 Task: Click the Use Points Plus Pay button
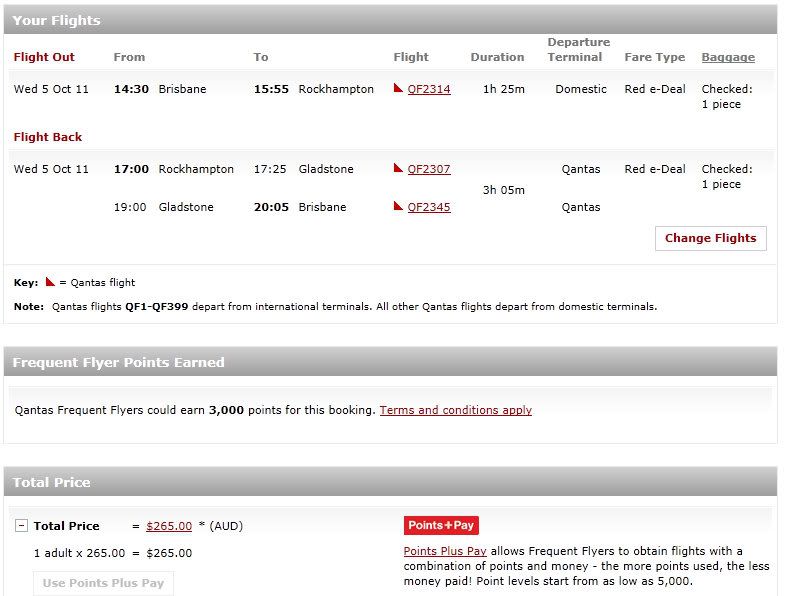pyautogui.click(x=103, y=583)
